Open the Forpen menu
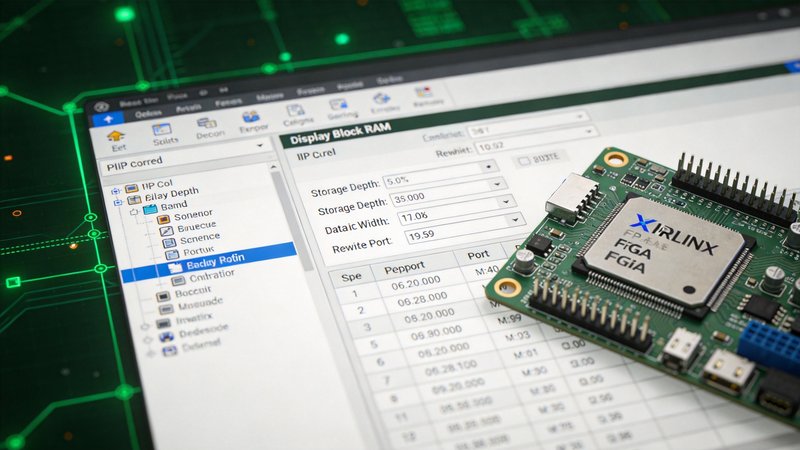 pos(310,91)
